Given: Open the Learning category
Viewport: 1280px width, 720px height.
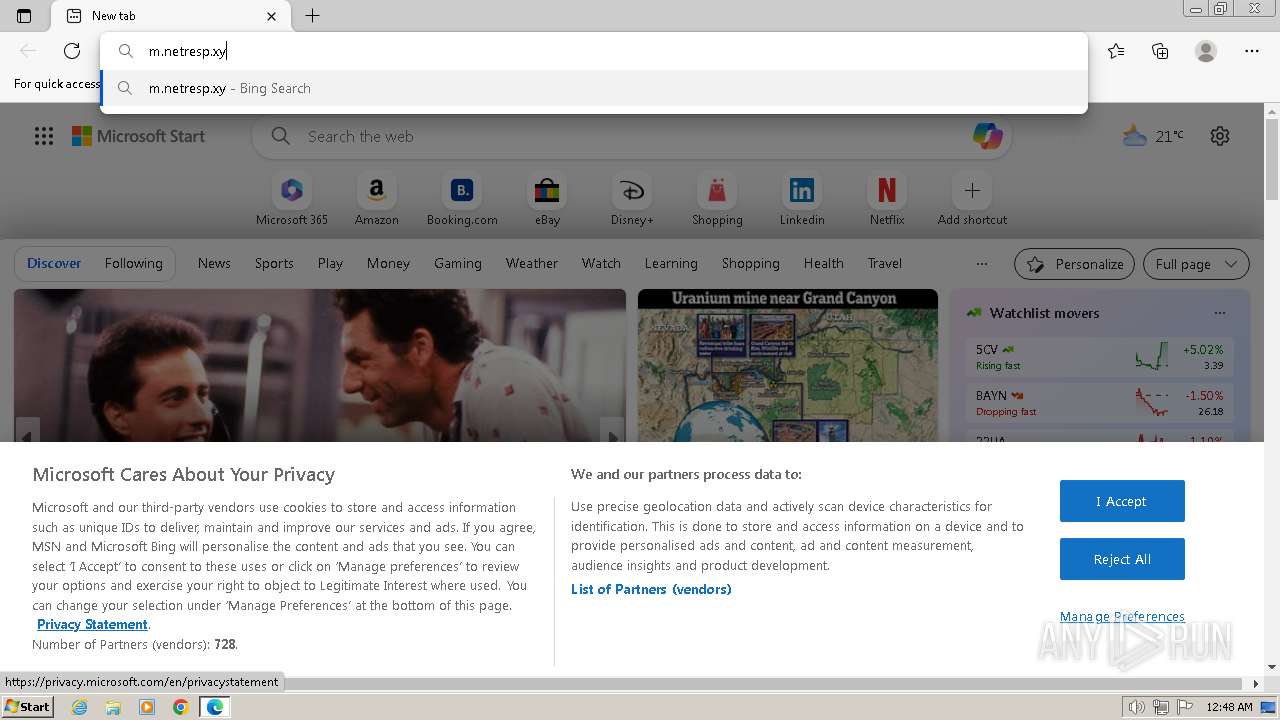Looking at the screenshot, I should click(671, 263).
